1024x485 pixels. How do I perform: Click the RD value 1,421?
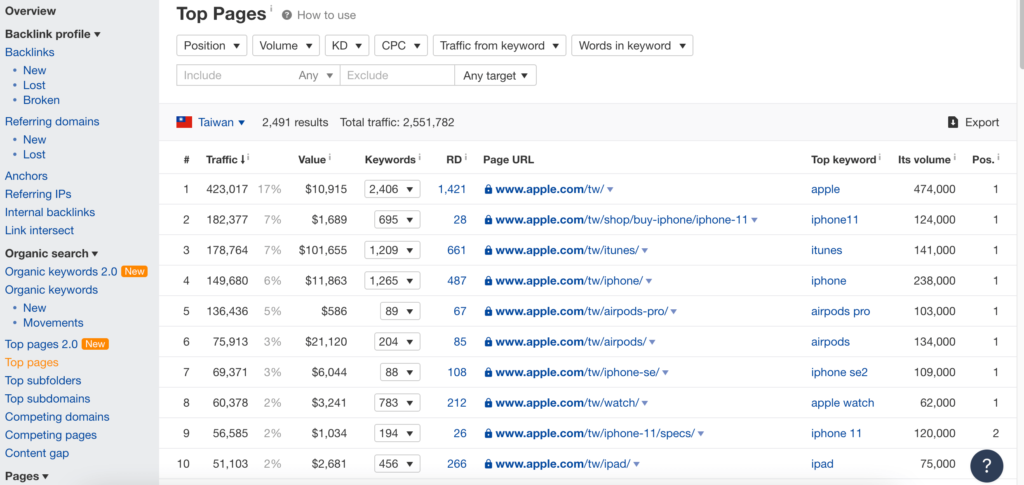[x=452, y=189]
